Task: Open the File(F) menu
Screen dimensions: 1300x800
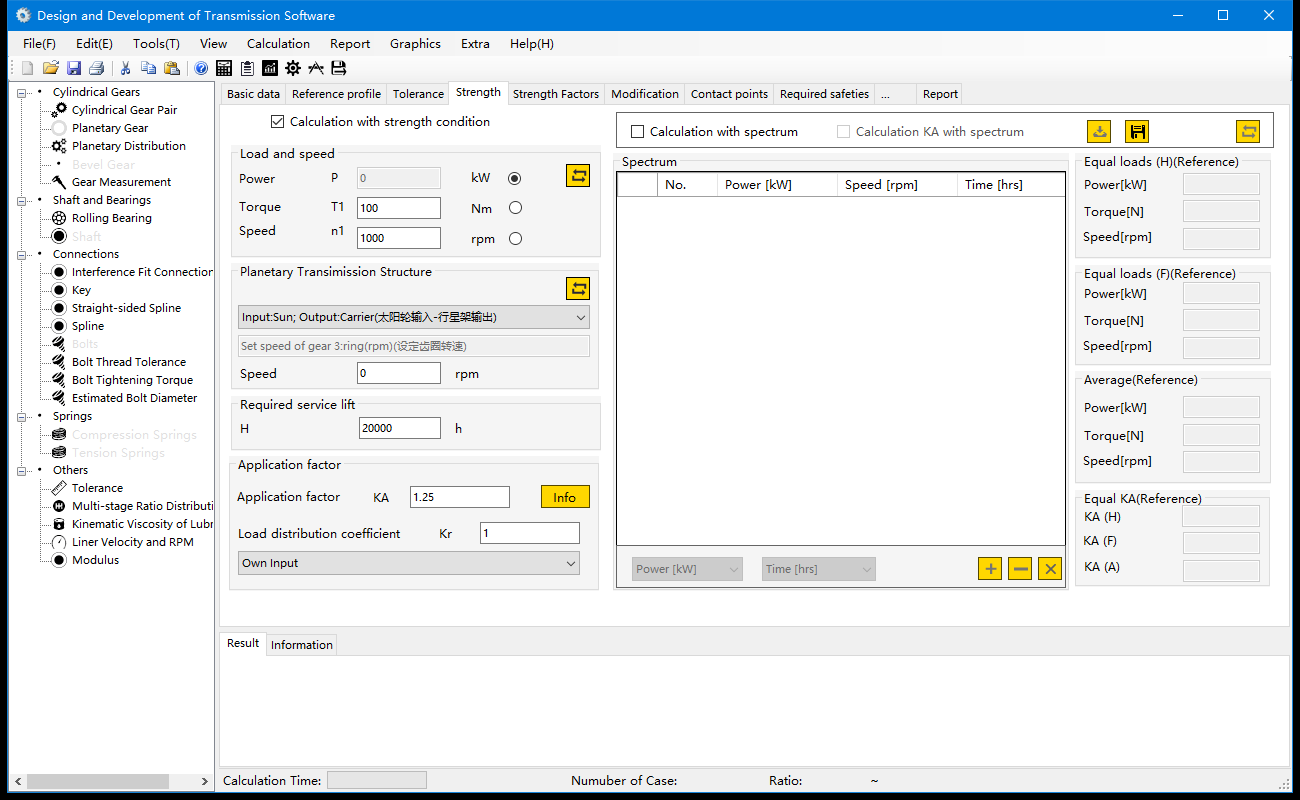Action: point(39,44)
